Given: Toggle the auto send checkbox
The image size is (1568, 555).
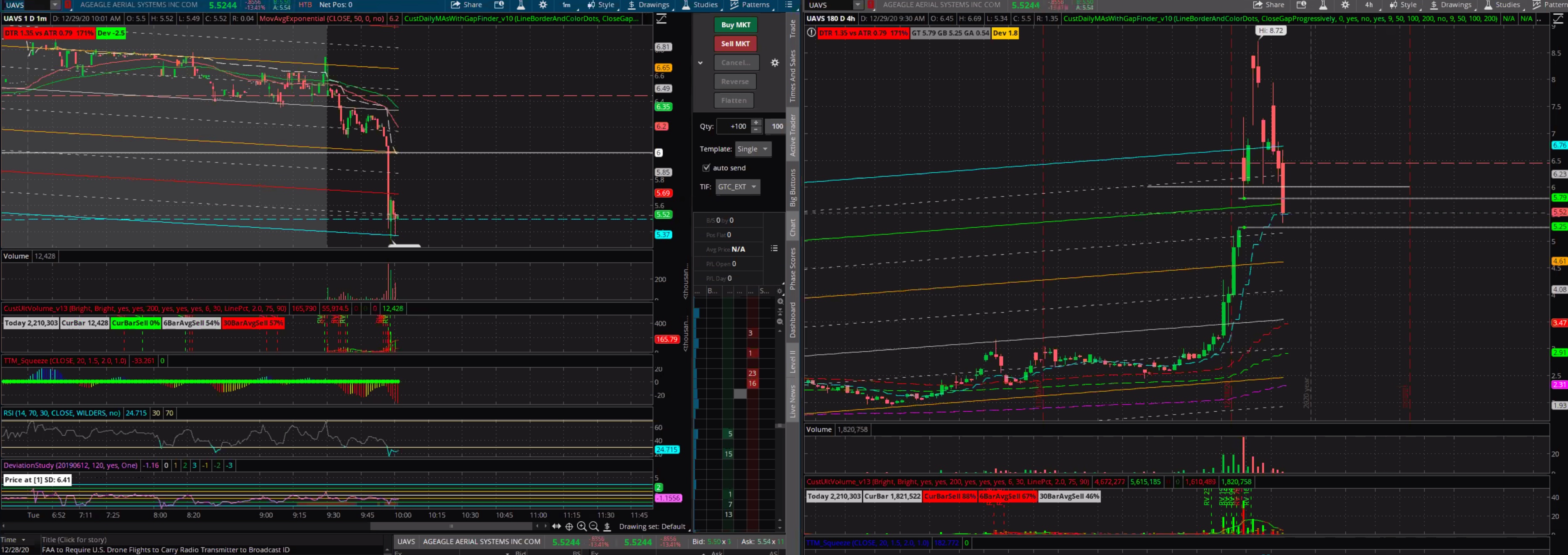Looking at the screenshot, I should click(706, 168).
